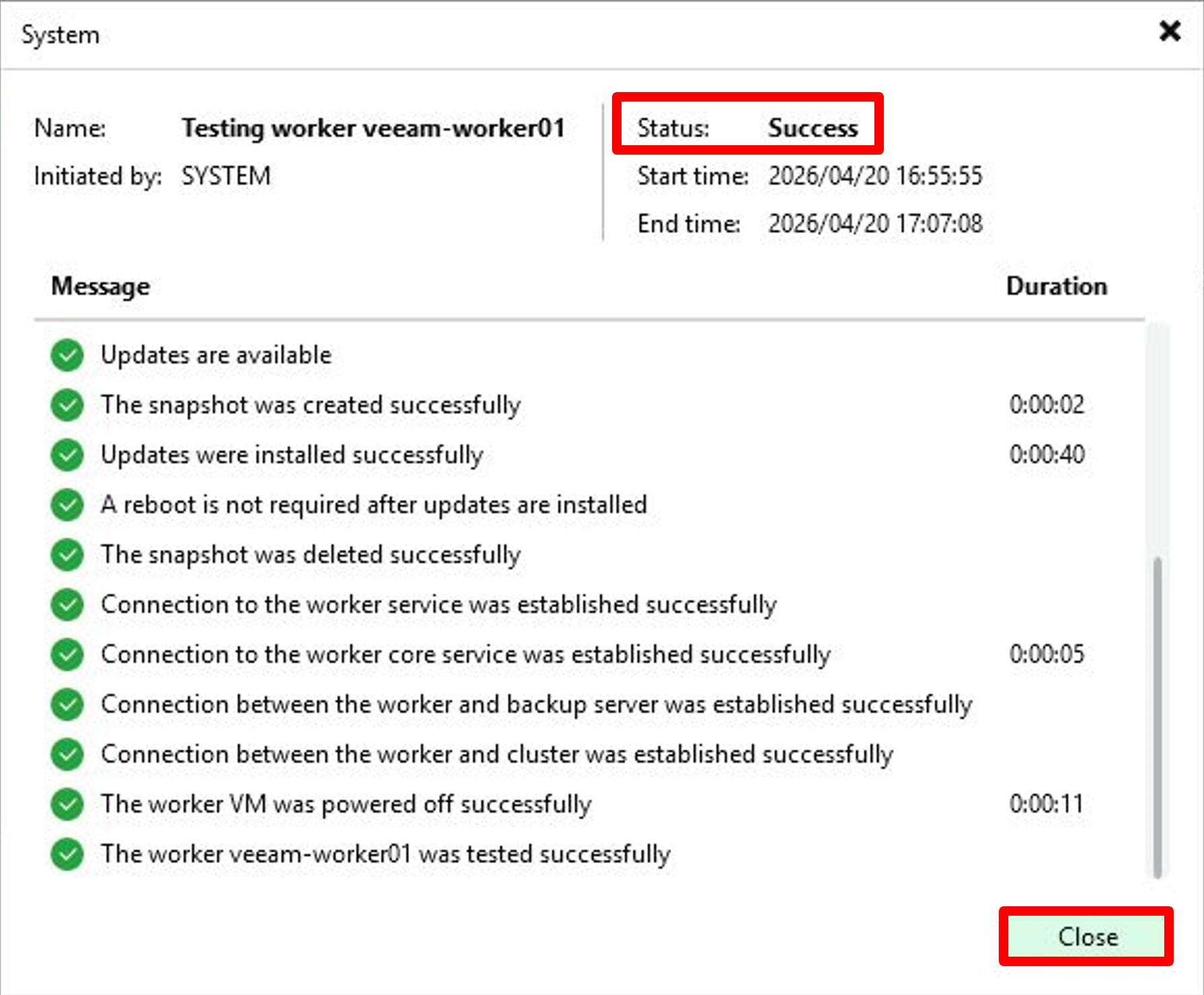The image size is (1204, 995).
Task: Click the 0:00:05 duration value
Action: [1047, 654]
